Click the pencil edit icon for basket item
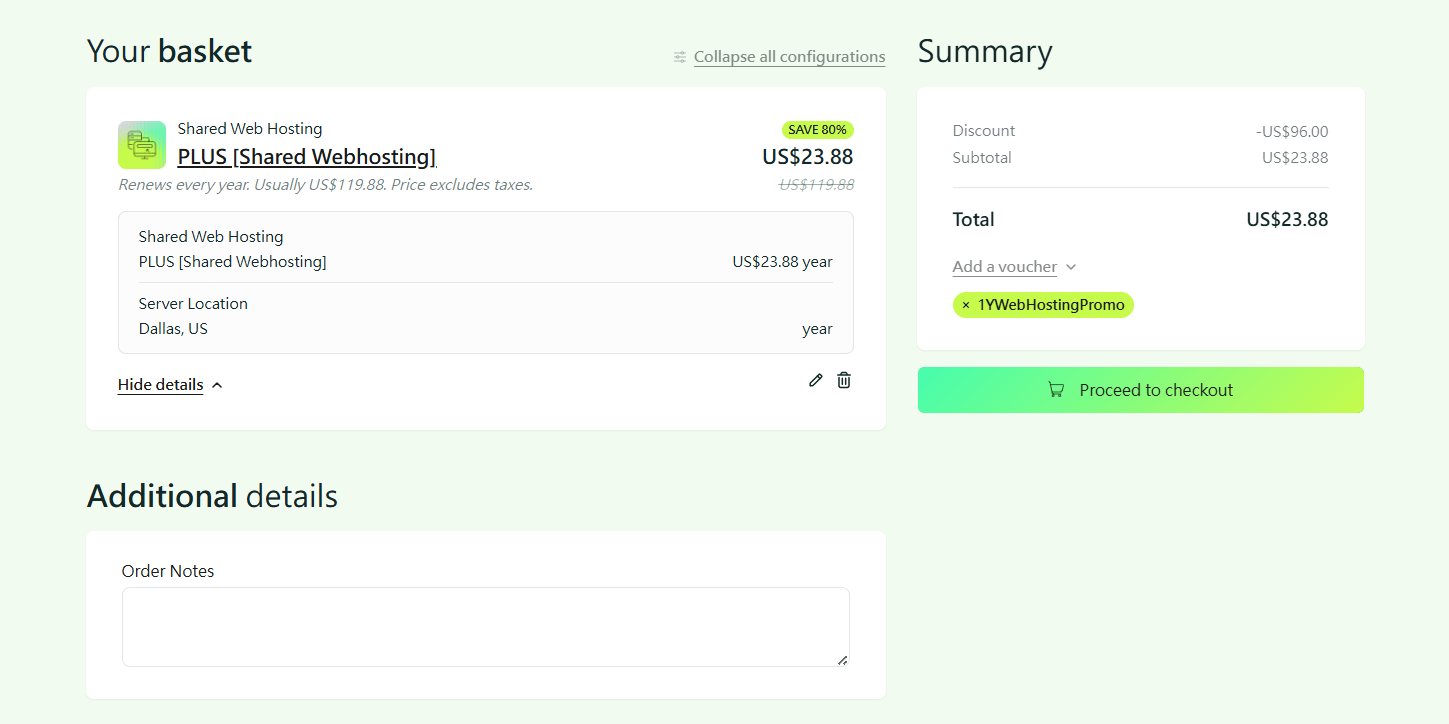 pos(816,380)
